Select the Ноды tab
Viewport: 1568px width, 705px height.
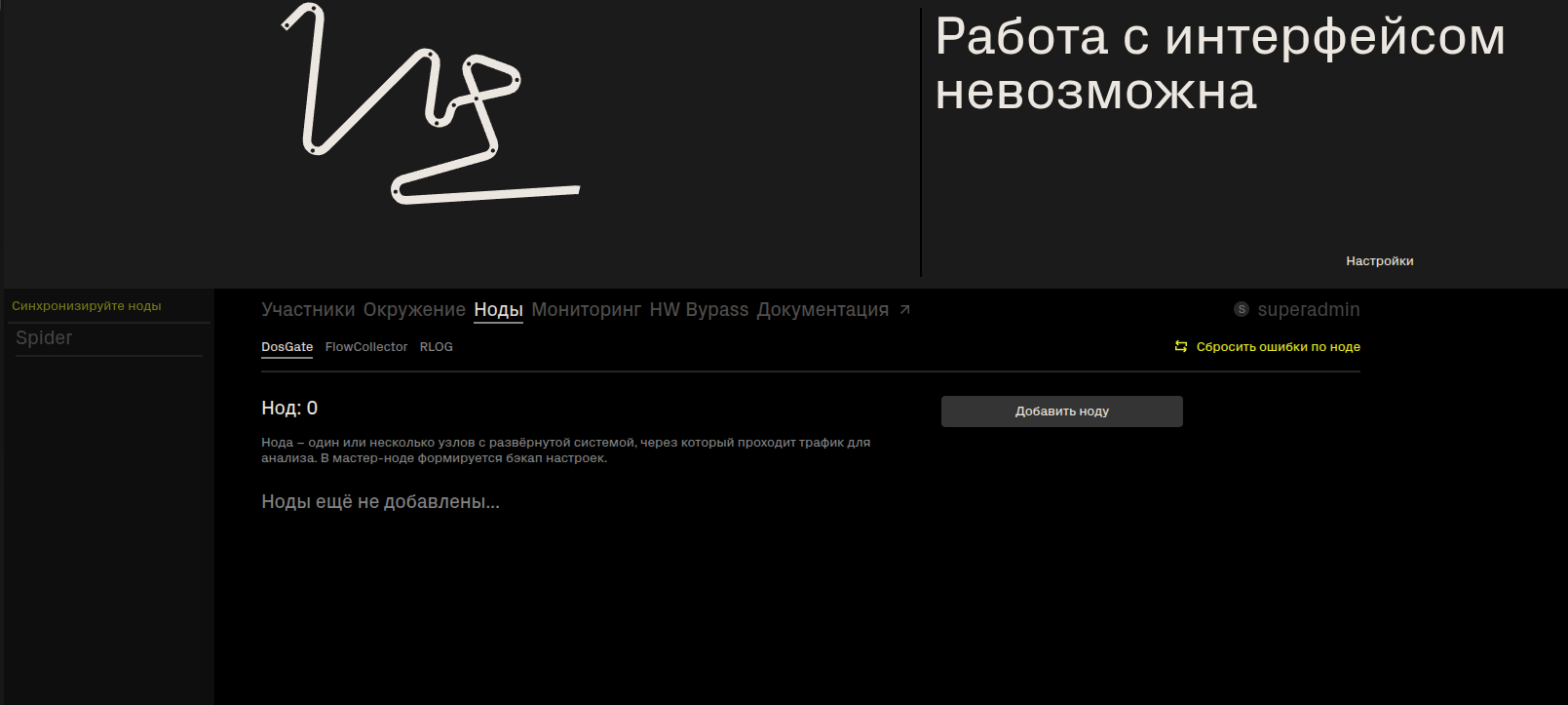(498, 309)
